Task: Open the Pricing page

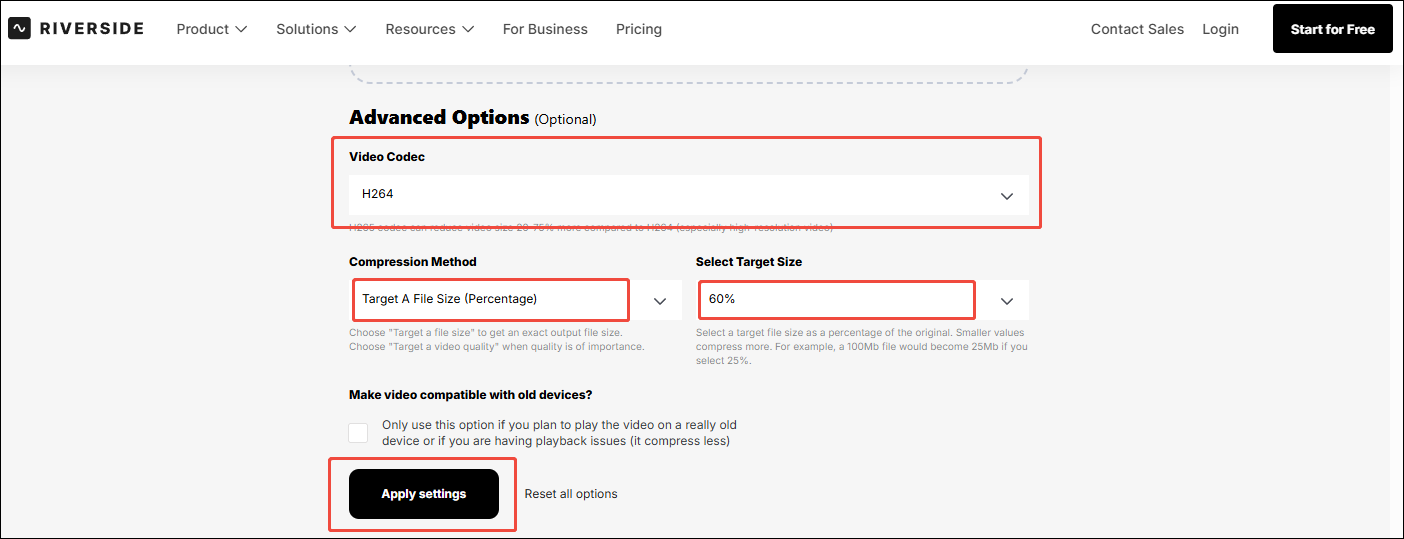Action: 639,29
